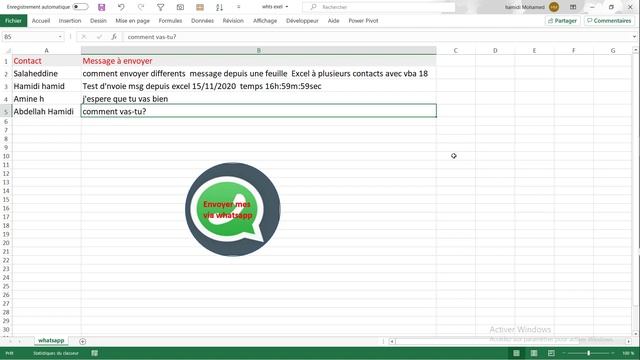Click the Insert Function fx icon

(114, 37)
